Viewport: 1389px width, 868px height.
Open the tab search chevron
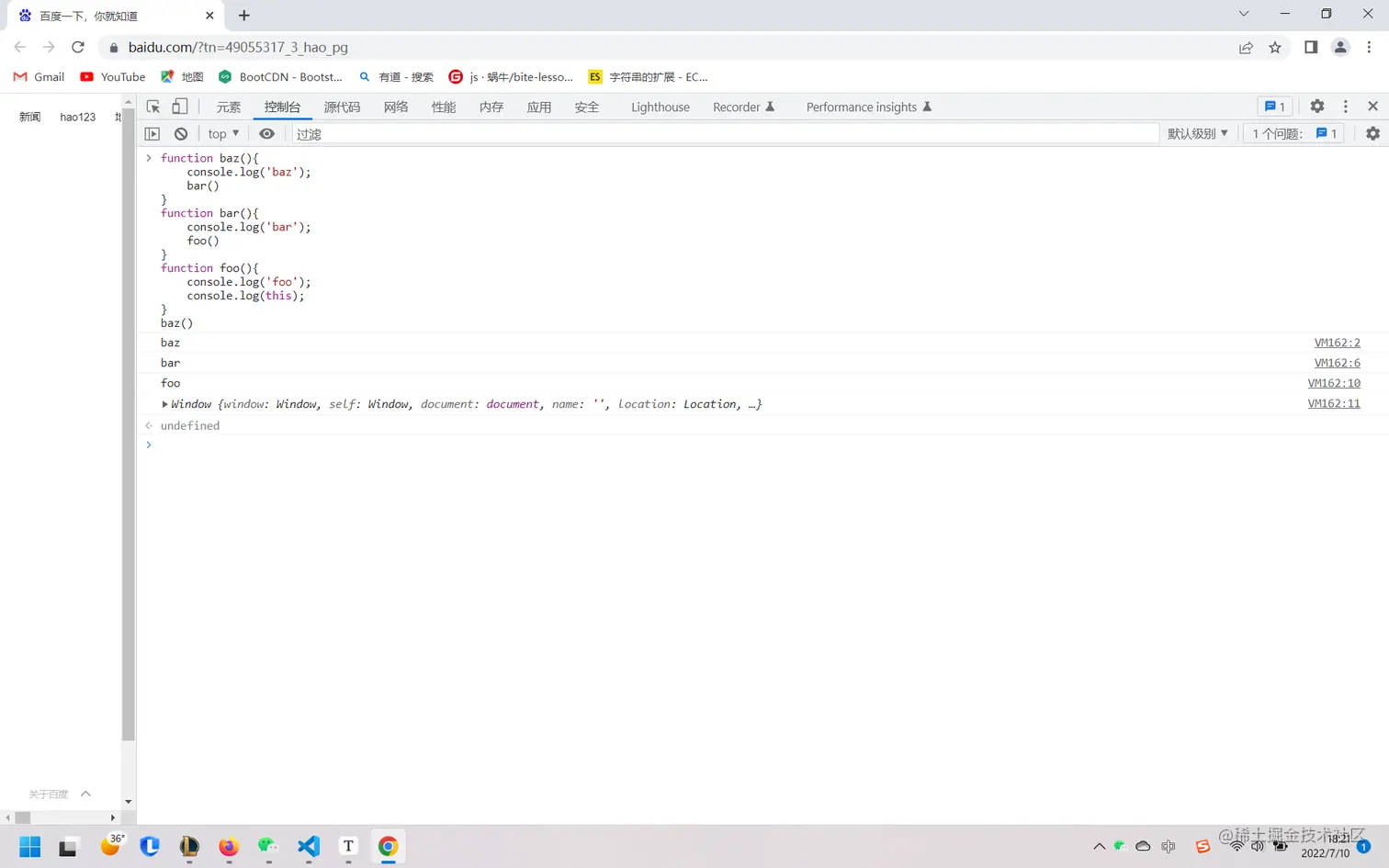1244,14
